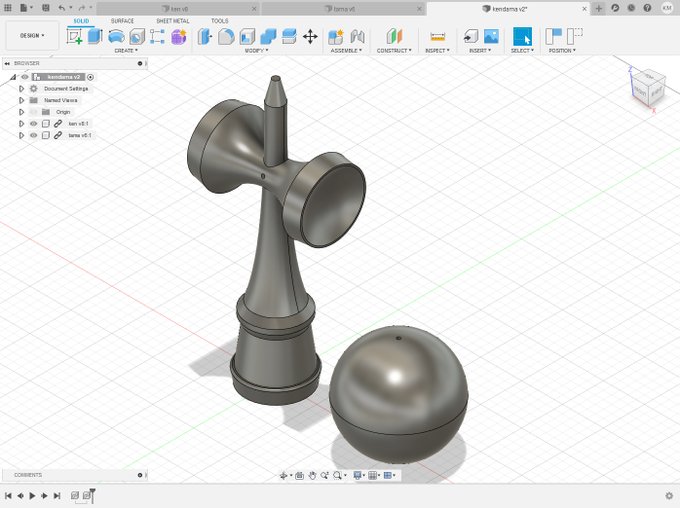Toggle the ken v8:1 selection box

[x=46, y=124]
